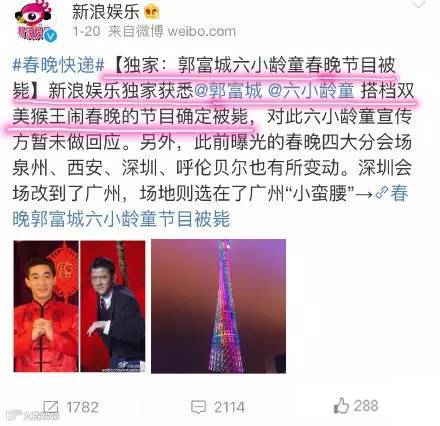440x426 pixels.
Task: Like the post with thumbs-up icon
Action: tap(341, 406)
